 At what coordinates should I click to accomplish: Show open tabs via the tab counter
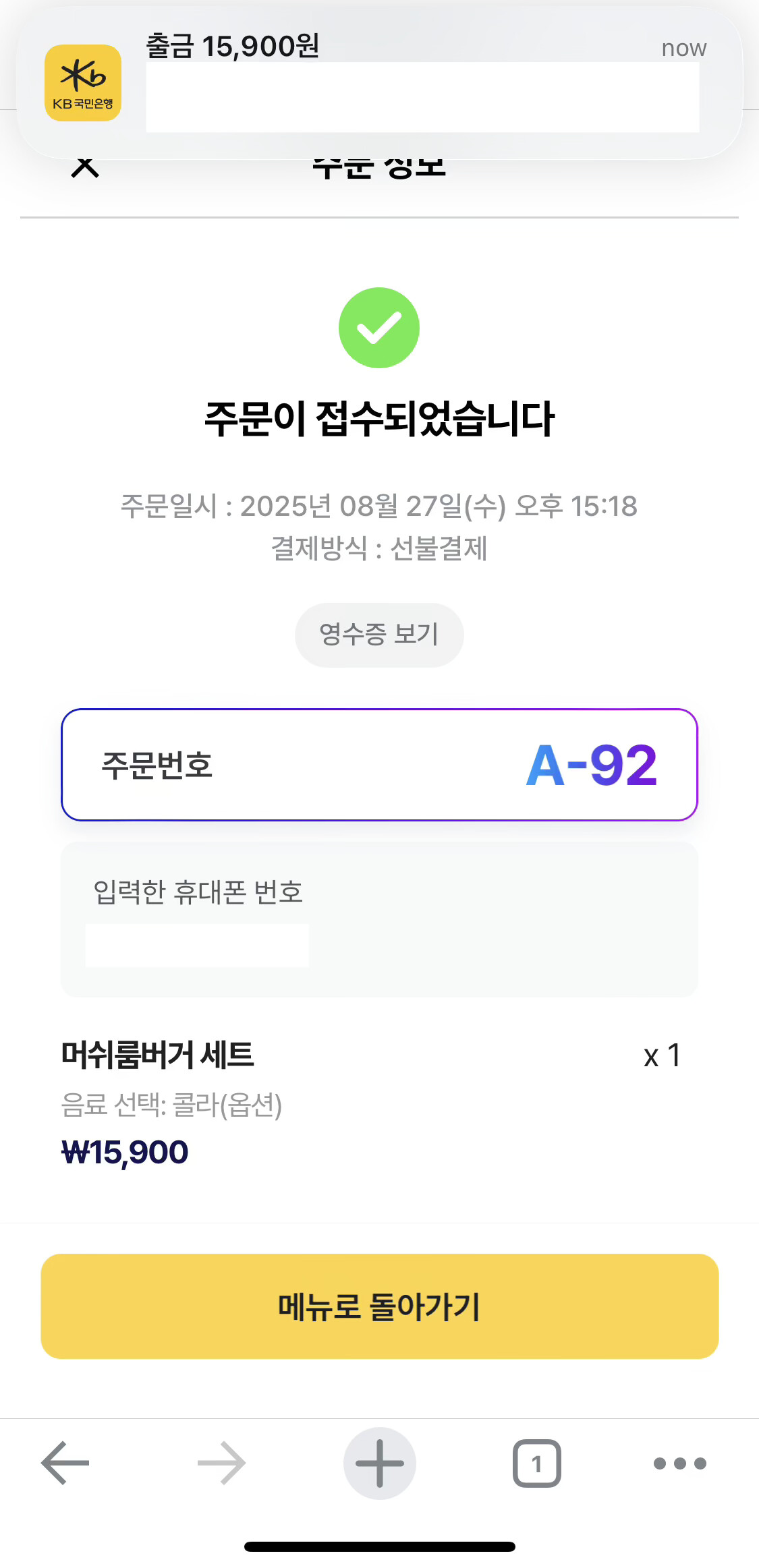point(537,1463)
